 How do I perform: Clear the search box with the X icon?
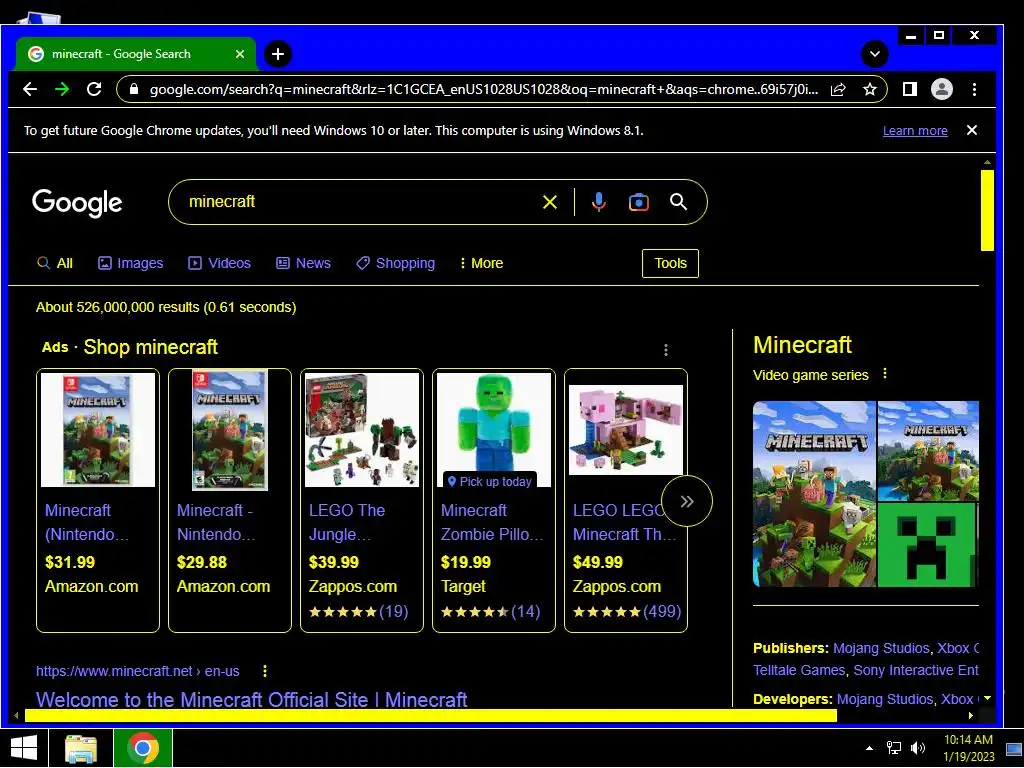pos(550,202)
